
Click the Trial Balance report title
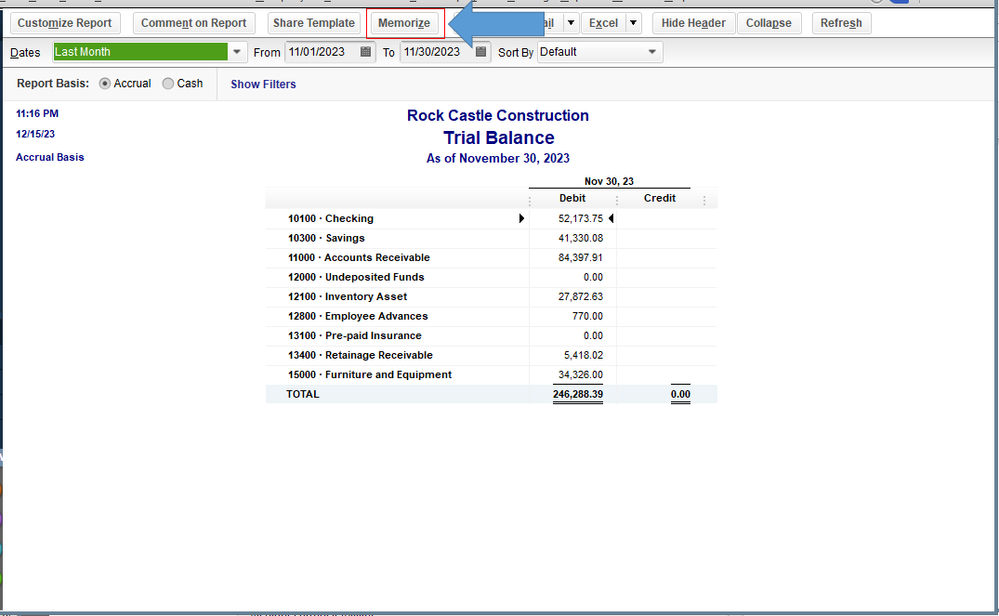(x=499, y=138)
